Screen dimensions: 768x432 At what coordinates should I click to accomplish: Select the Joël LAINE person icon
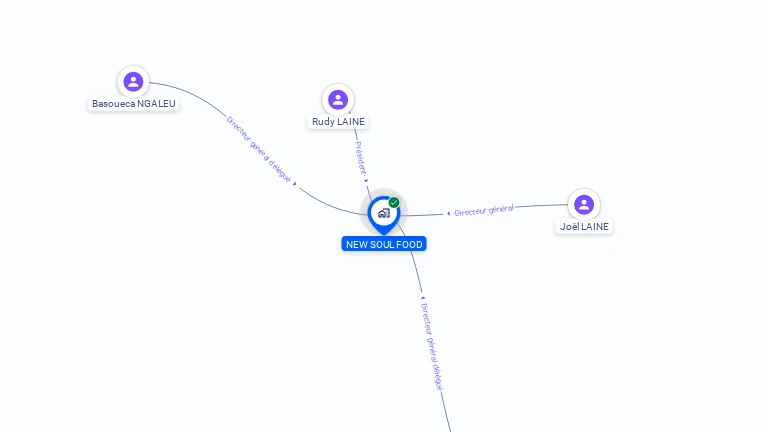coord(584,204)
